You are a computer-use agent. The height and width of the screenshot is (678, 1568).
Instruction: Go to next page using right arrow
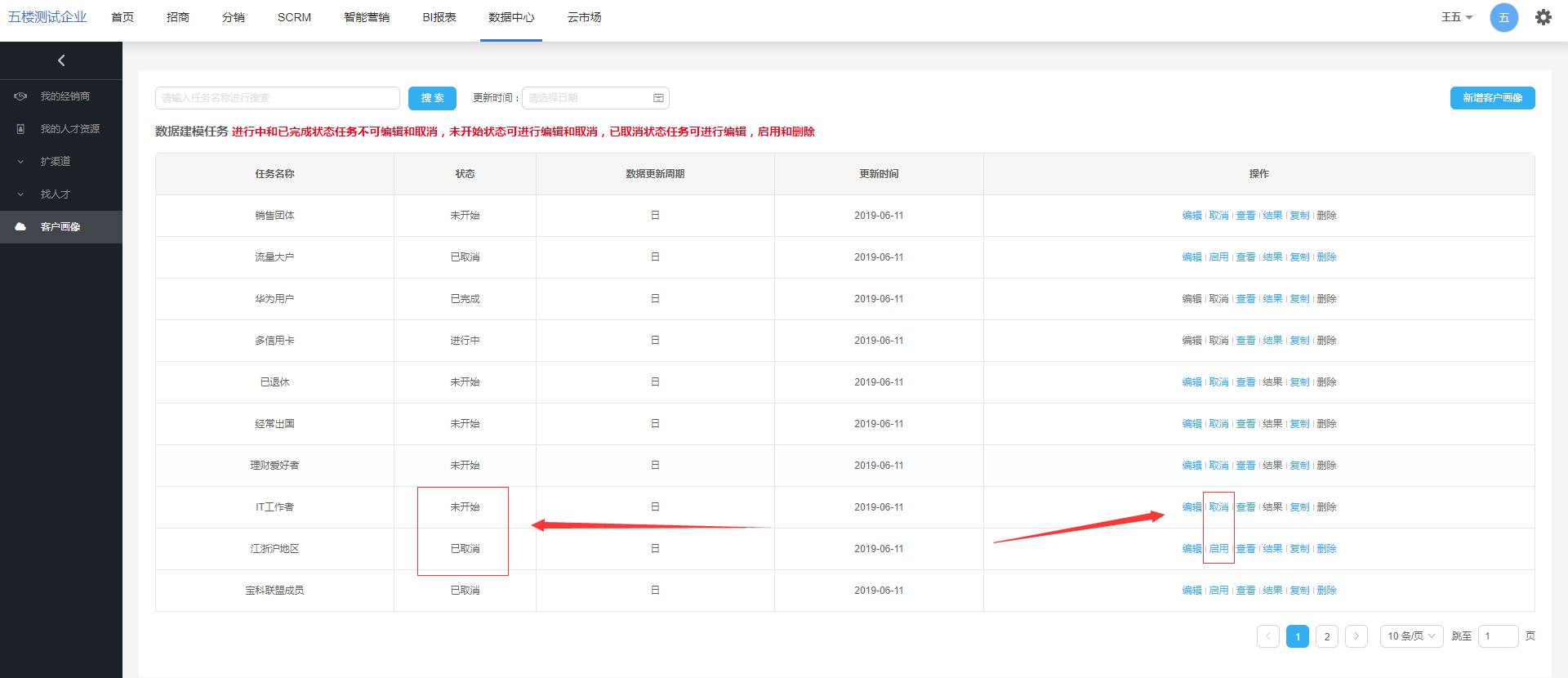[1356, 636]
